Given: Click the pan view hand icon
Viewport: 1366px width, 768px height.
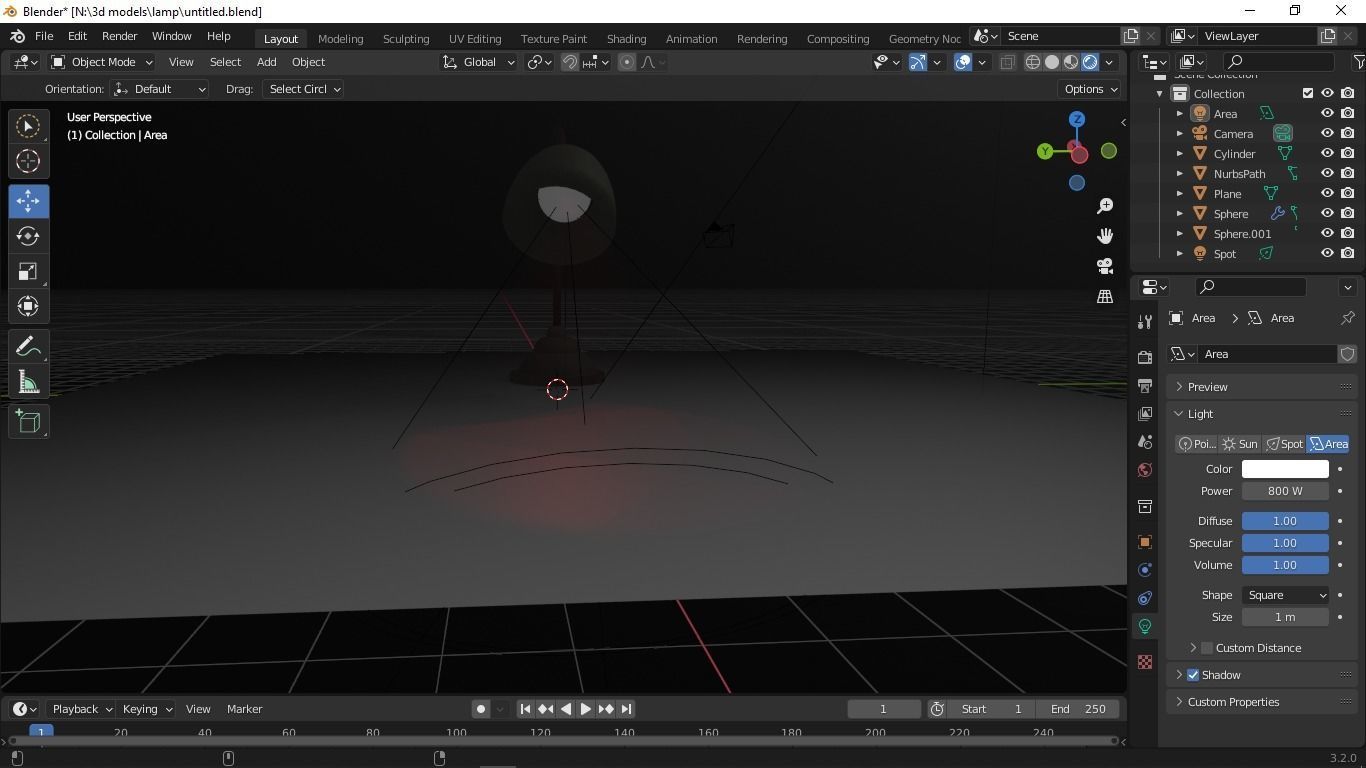Looking at the screenshot, I should tap(1105, 236).
